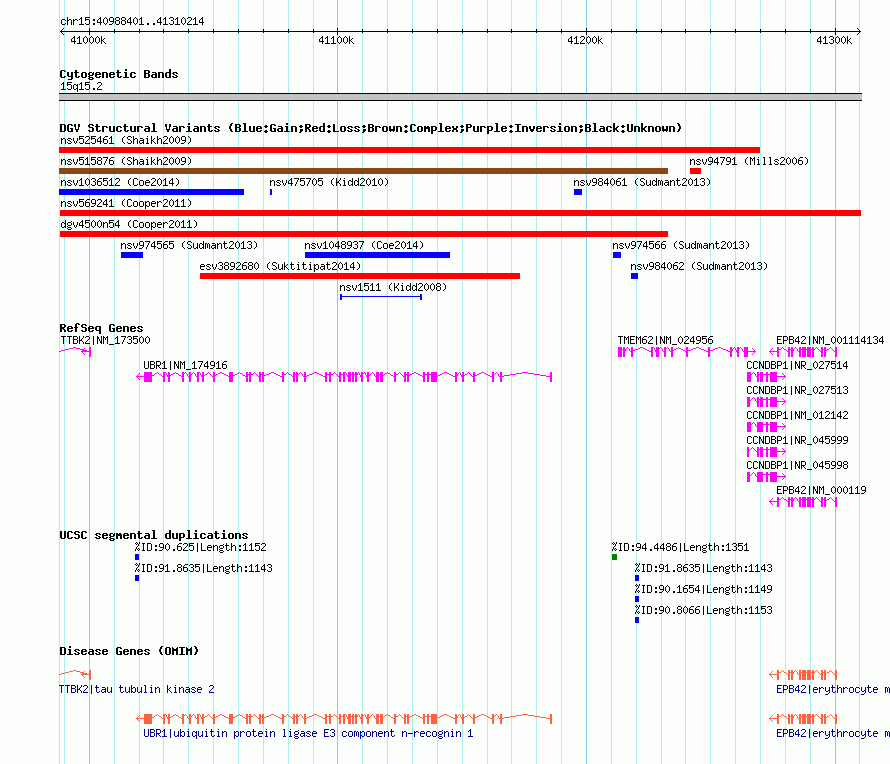This screenshot has height=764, width=890.
Task: Click the CCNDBP1|NR_027514 transcript label
Action: coord(797,366)
